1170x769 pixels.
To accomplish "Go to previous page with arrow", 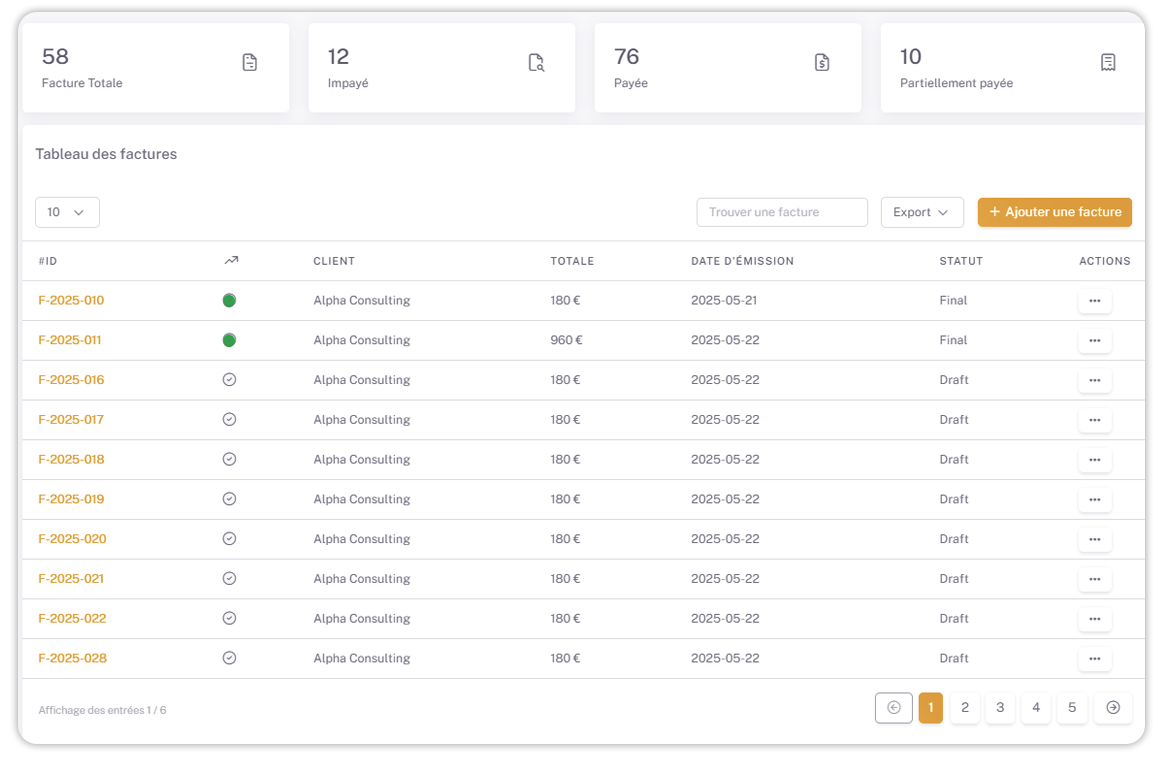I will tap(894, 708).
